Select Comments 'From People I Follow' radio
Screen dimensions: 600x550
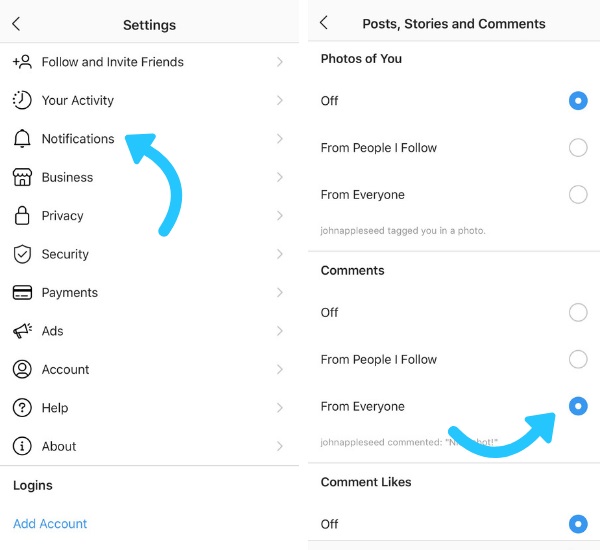click(x=578, y=360)
